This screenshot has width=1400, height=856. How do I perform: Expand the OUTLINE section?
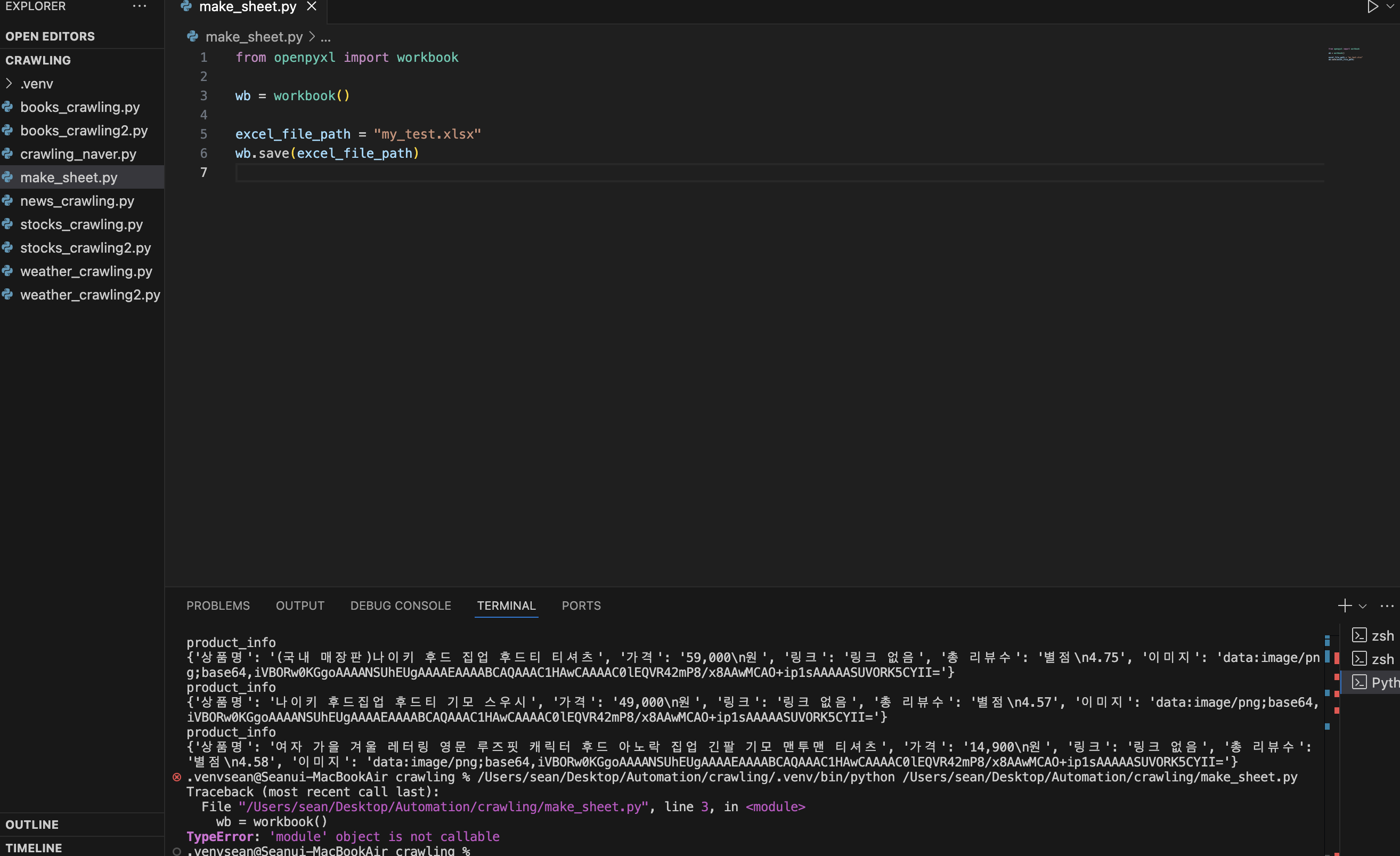[32, 824]
